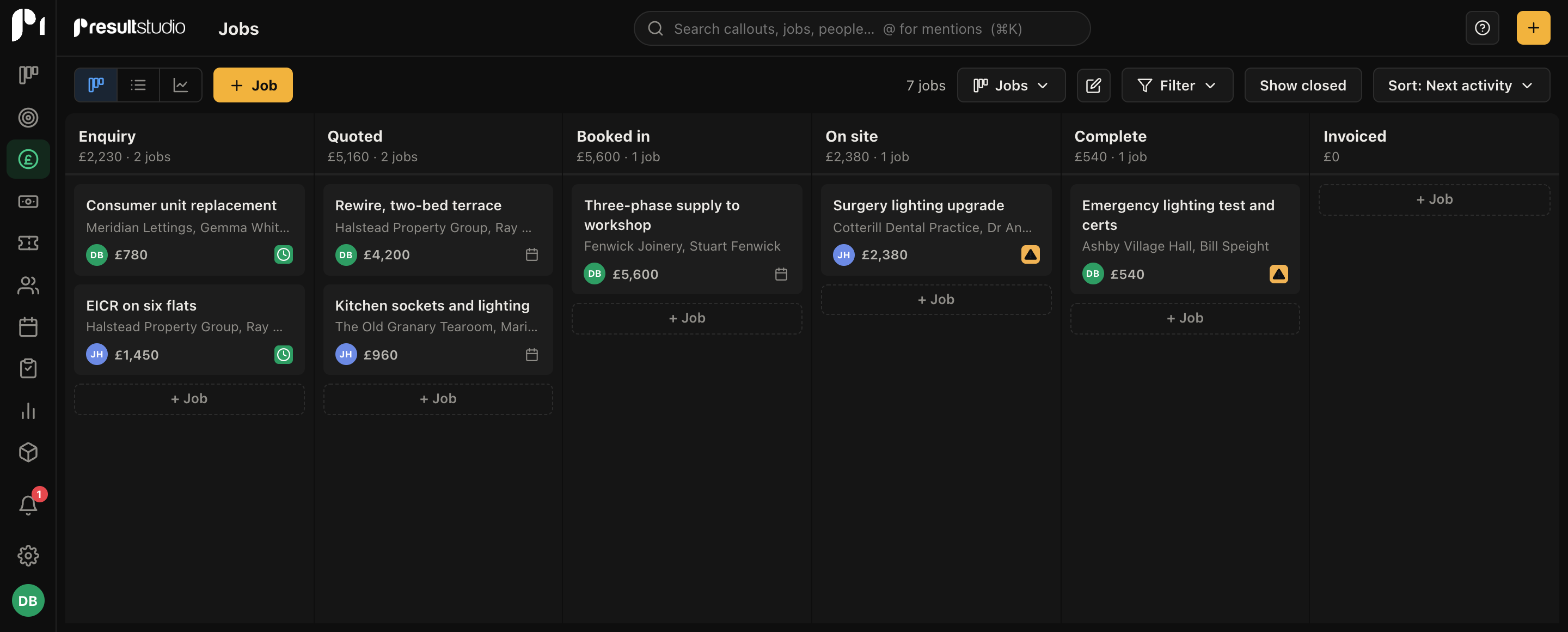Image resolution: width=1568 pixels, height=632 pixels.
Task: Open the people icon in the sidebar
Action: tap(28, 285)
